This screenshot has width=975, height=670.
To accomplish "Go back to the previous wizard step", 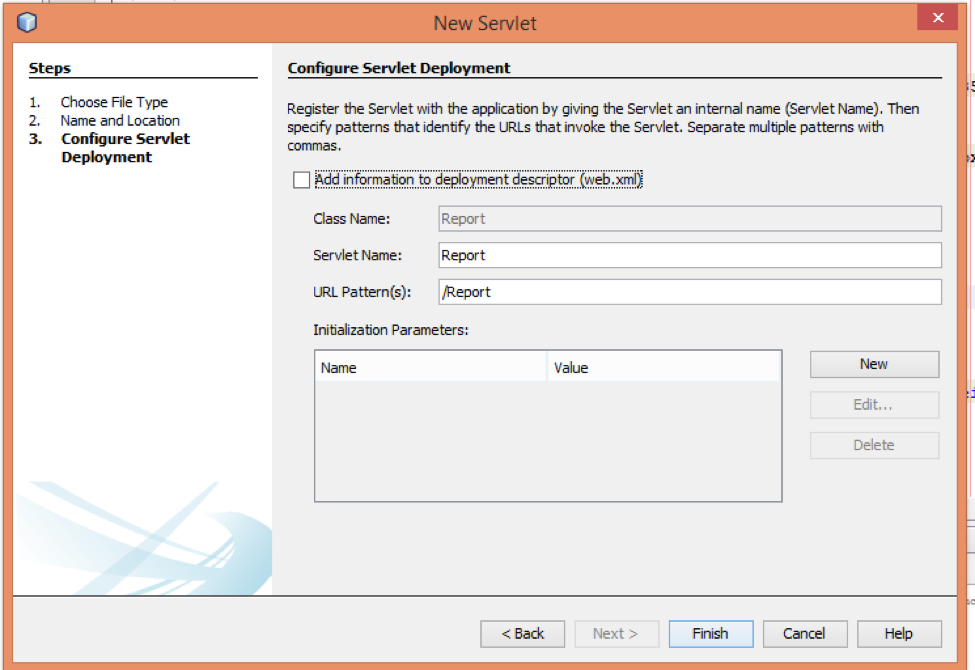I will (522, 633).
